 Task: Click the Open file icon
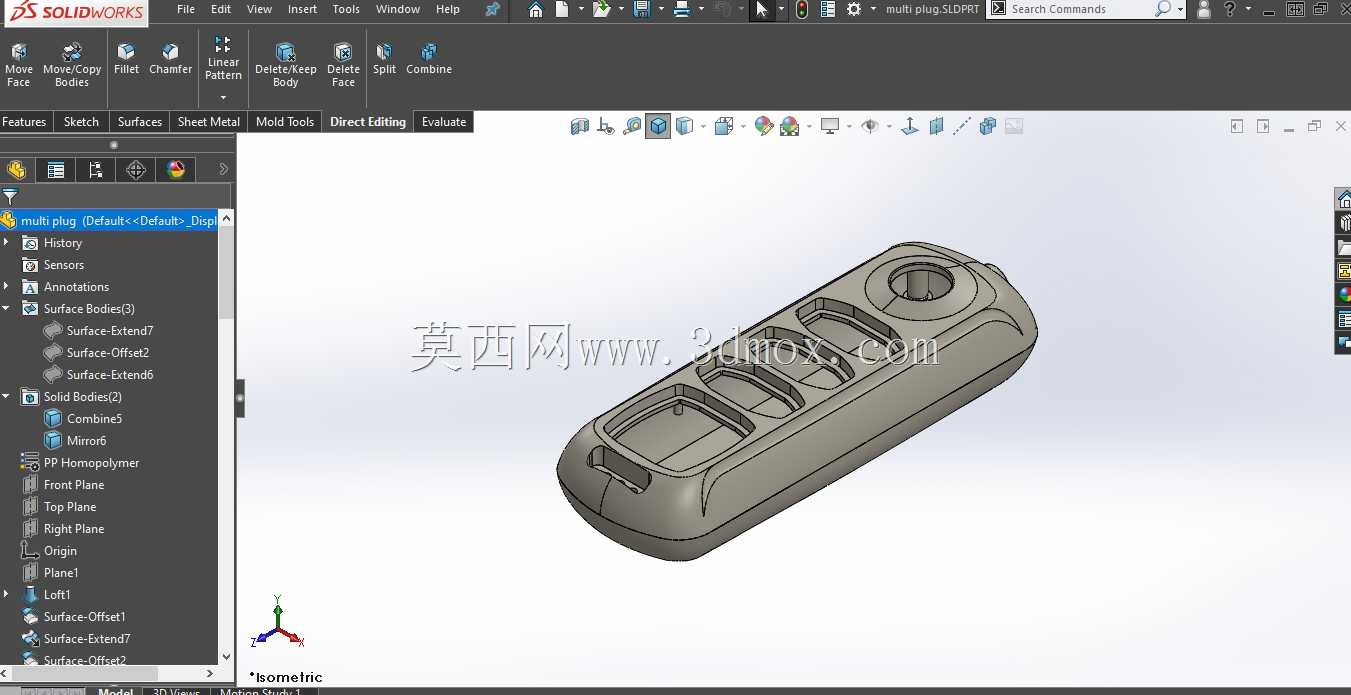(600, 9)
